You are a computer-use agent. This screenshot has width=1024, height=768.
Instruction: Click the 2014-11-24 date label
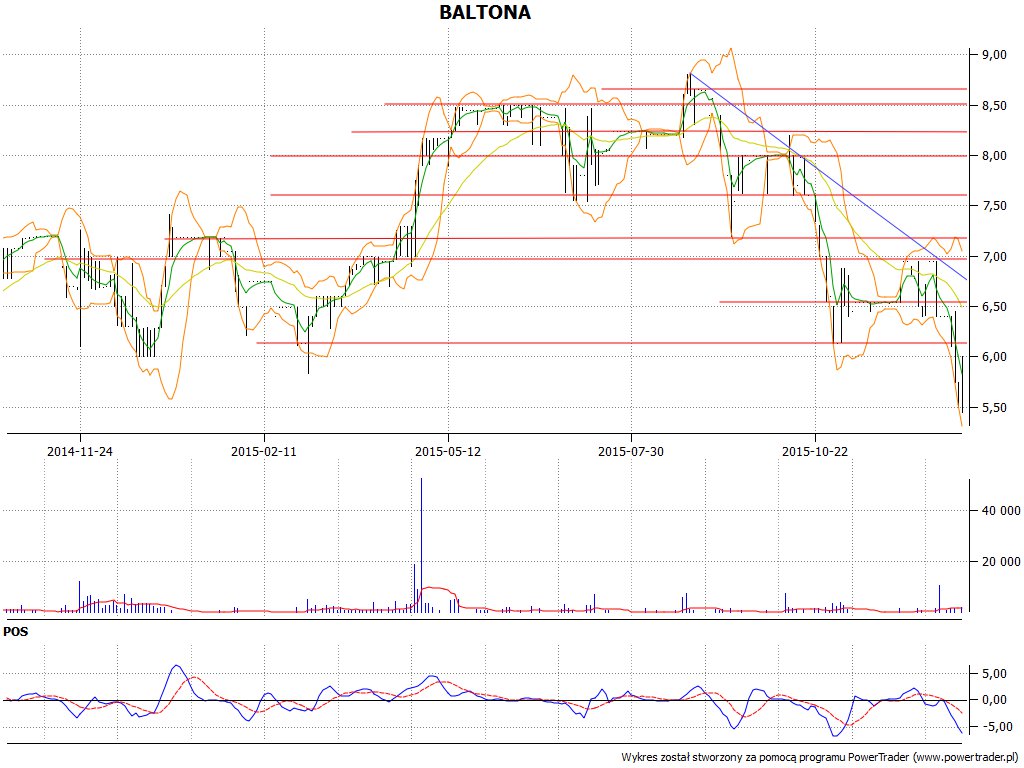point(80,451)
